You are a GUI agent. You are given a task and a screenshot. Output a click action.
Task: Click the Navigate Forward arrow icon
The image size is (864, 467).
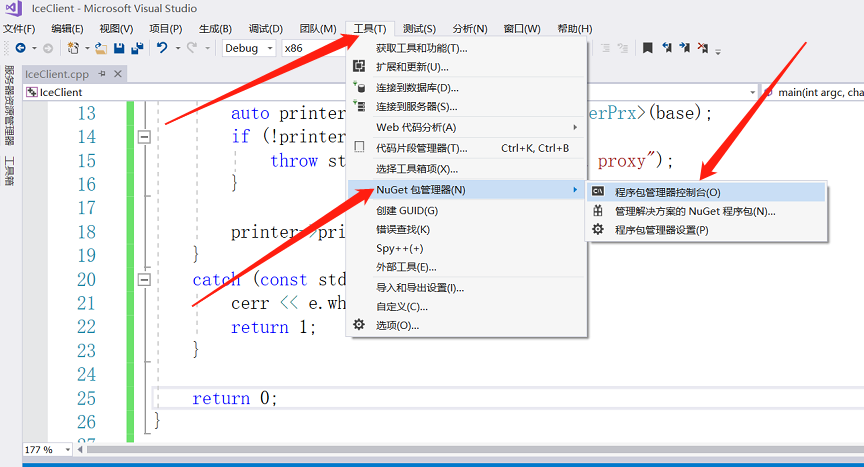(x=48, y=48)
